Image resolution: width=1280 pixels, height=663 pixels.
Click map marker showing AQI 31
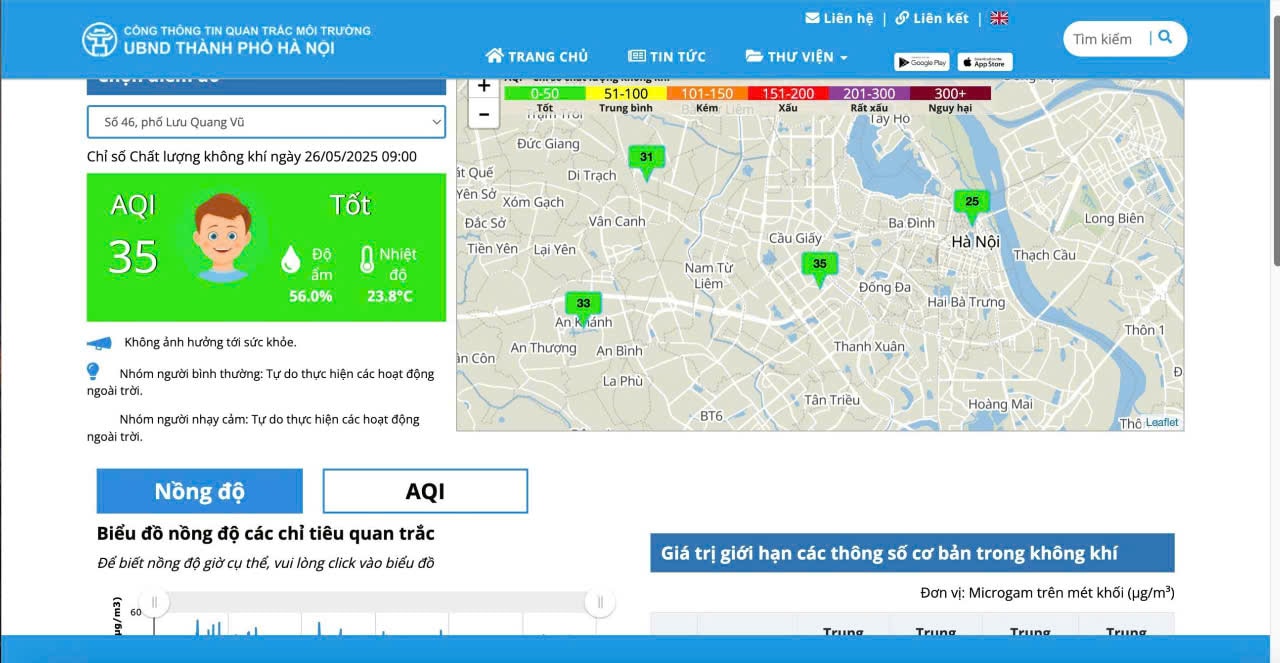tap(646, 159)
